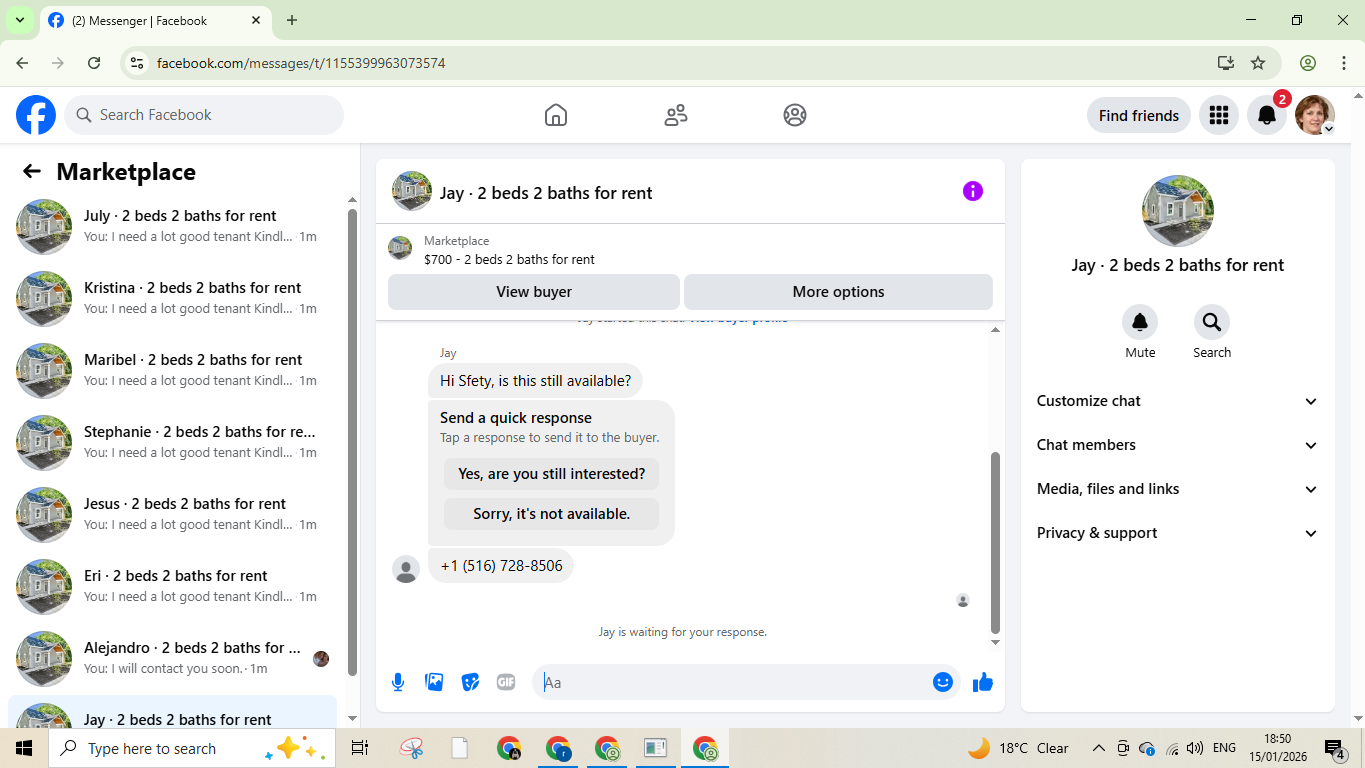Open Task View on taskbar

point(360,748)
